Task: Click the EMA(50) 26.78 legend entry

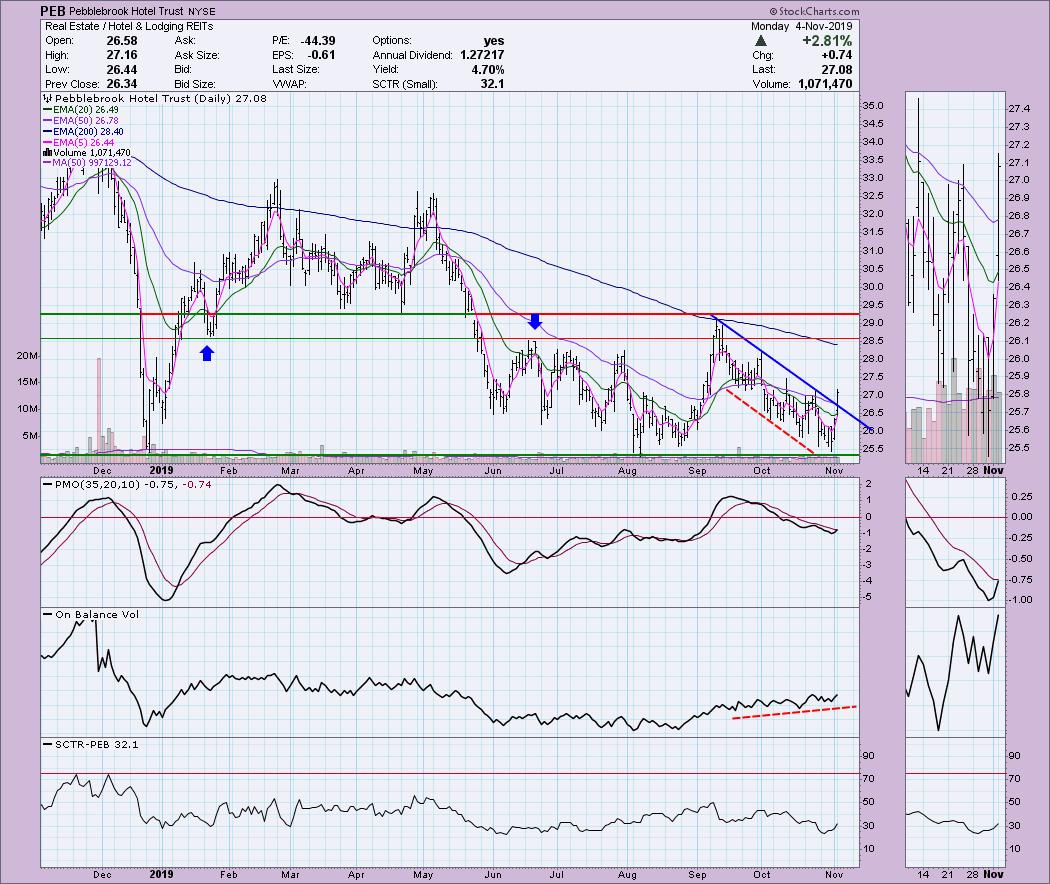Action: (x=81, y=121)
